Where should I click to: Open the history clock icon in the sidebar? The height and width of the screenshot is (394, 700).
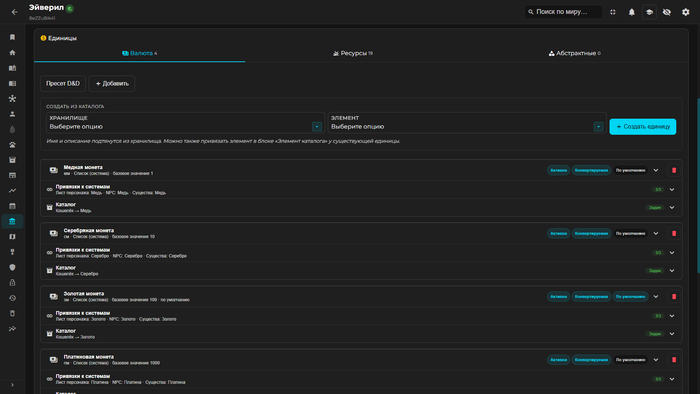point(12,298)
